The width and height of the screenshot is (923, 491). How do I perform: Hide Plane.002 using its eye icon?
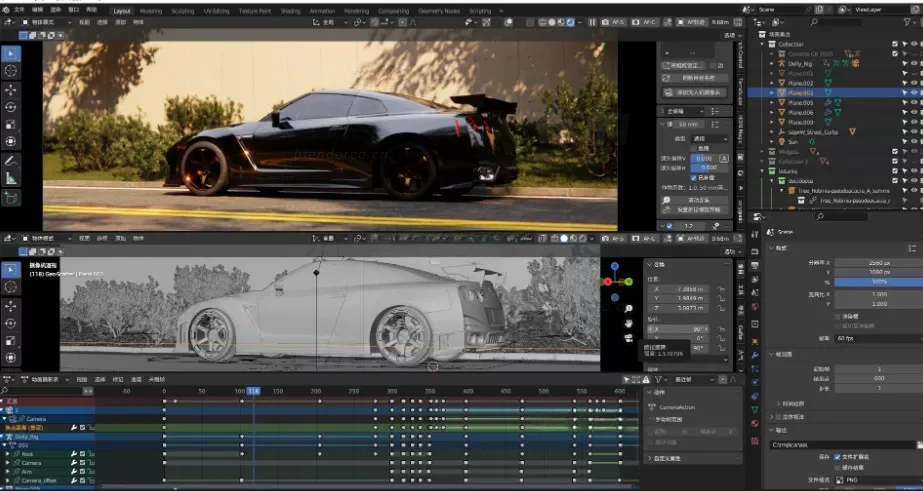(x=914, y=83)
